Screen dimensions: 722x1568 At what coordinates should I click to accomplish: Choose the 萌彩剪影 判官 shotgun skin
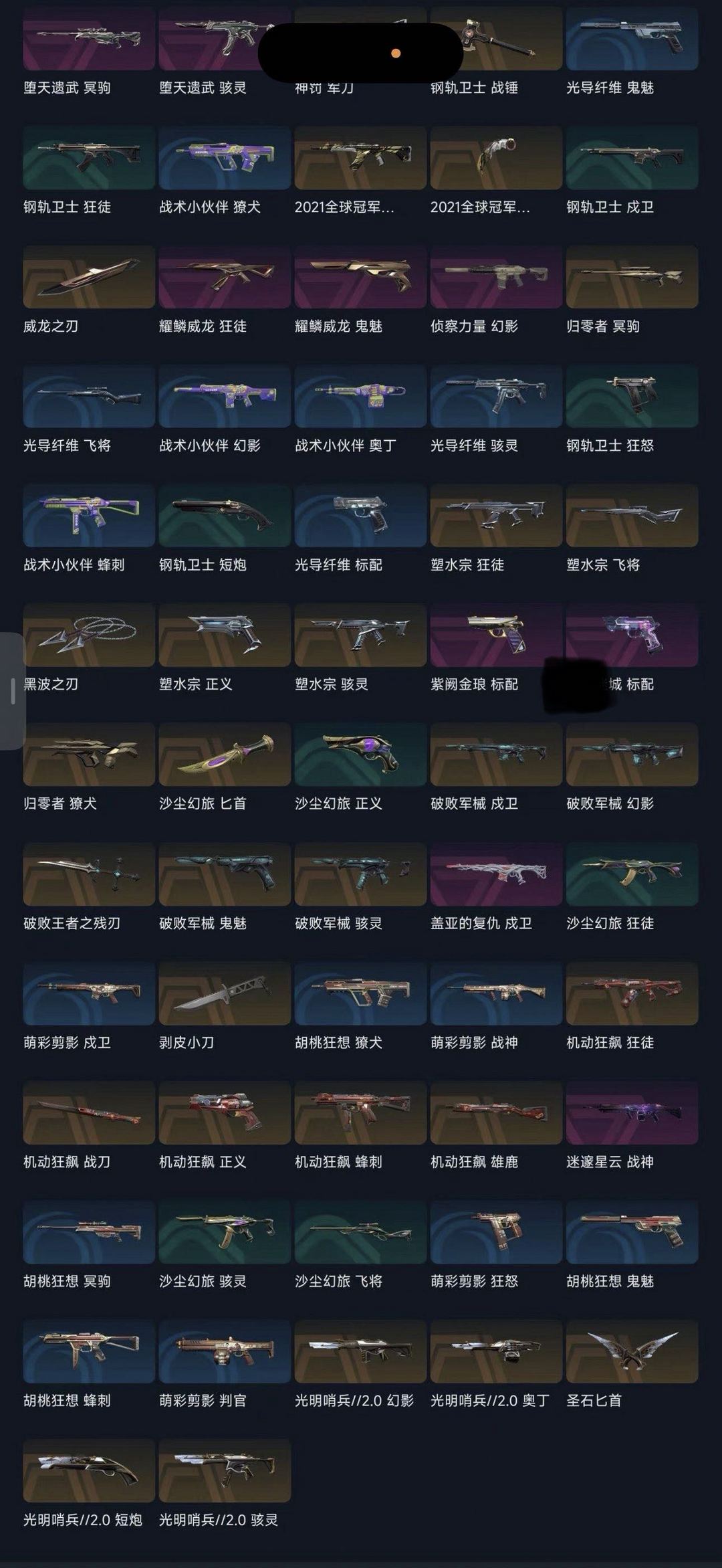click(225, 1351)
